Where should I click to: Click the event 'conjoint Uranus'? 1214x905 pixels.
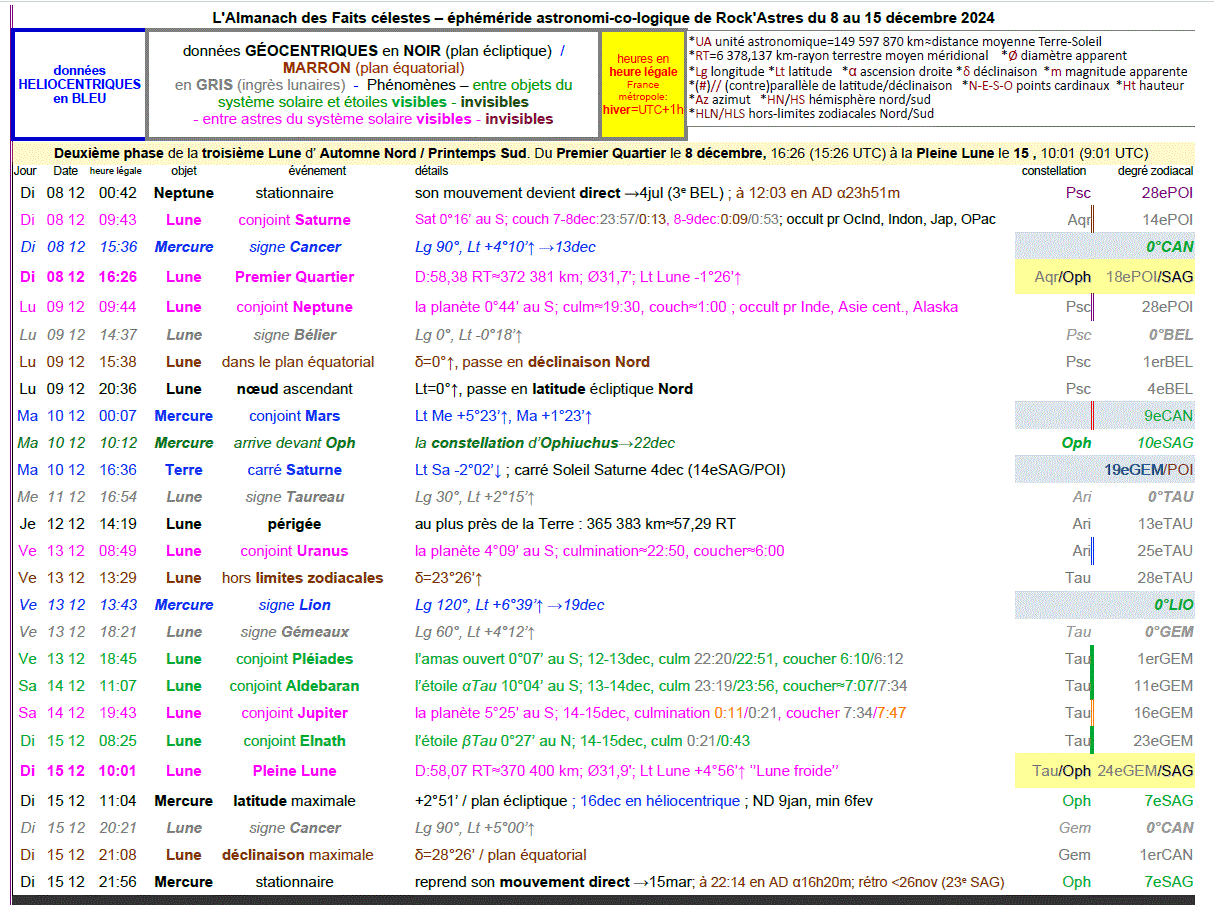(x=294, y=551)
